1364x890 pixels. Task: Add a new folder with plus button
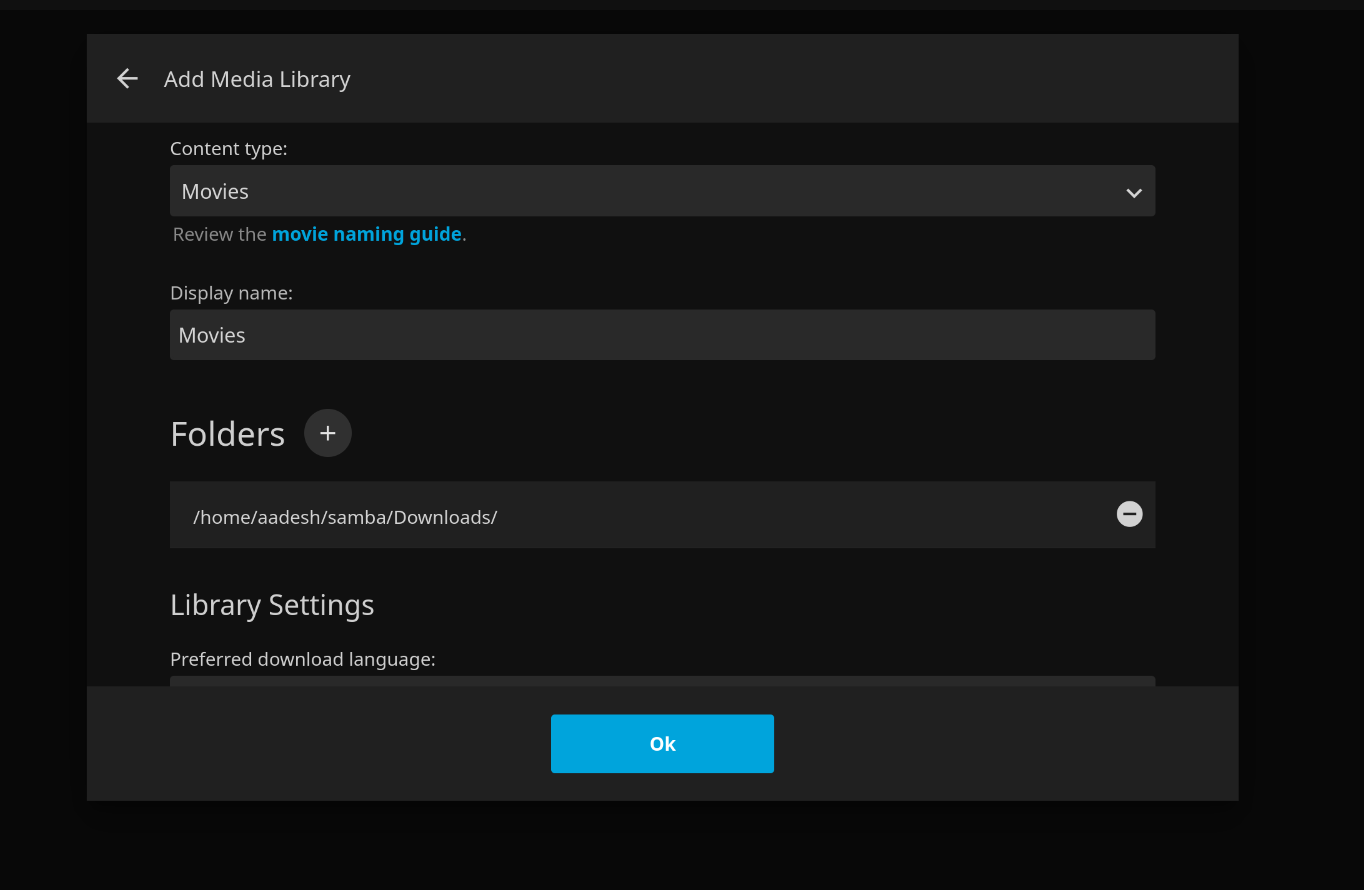point(327,433)
